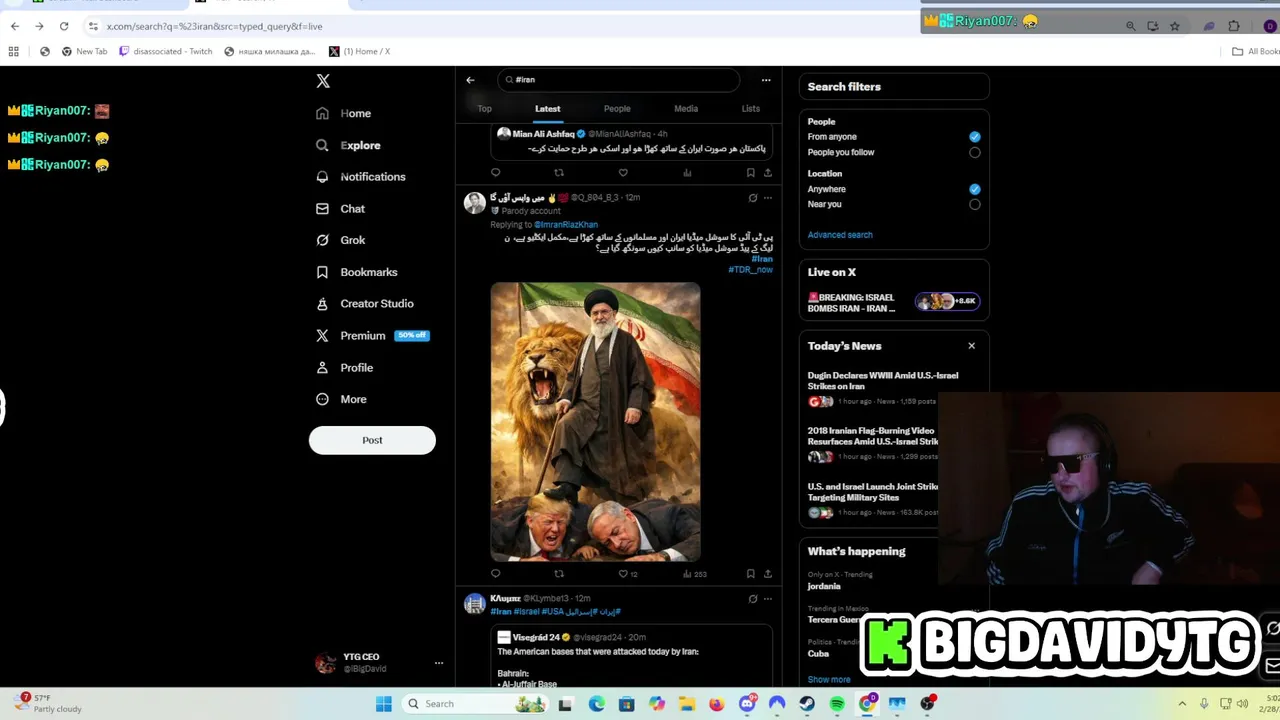The height and width of the screenshot is (720, 1280).
Task: Select the Latest tab
Action: point(547,109)
